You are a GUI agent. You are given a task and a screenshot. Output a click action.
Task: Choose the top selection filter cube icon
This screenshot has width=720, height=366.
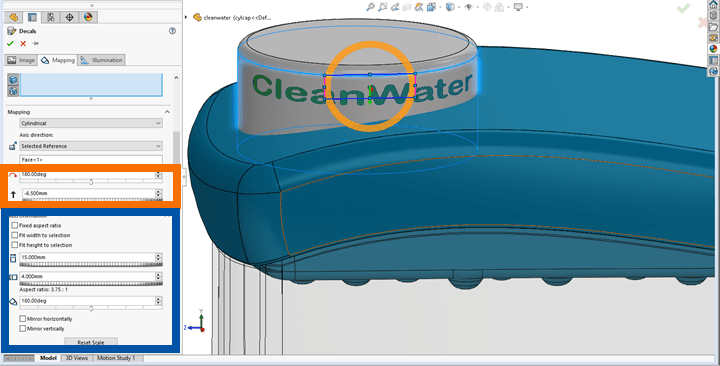coord(13,79)
